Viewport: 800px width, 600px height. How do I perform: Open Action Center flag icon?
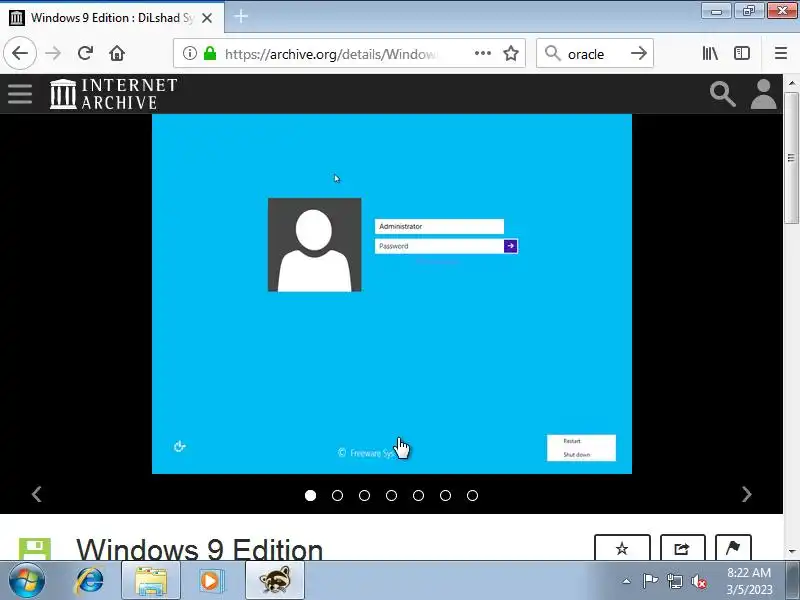[650, 581]
